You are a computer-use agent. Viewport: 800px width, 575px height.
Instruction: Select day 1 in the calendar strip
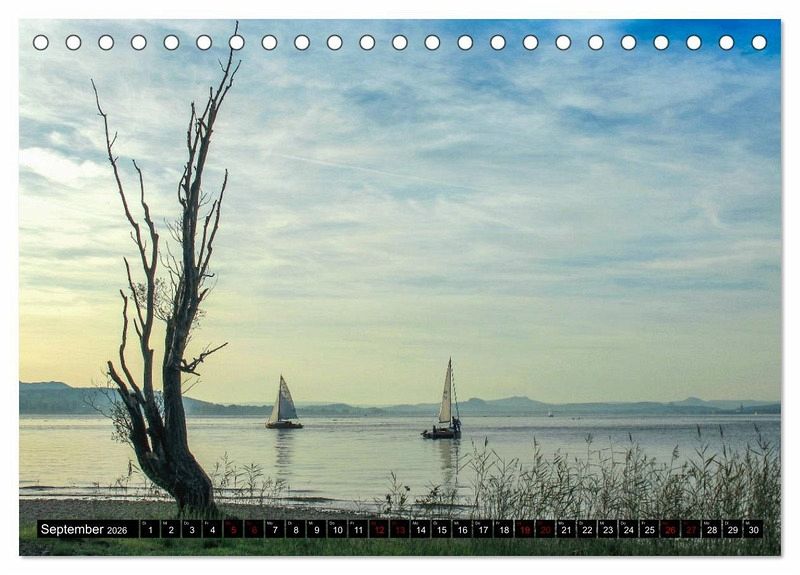click(149, 530)
